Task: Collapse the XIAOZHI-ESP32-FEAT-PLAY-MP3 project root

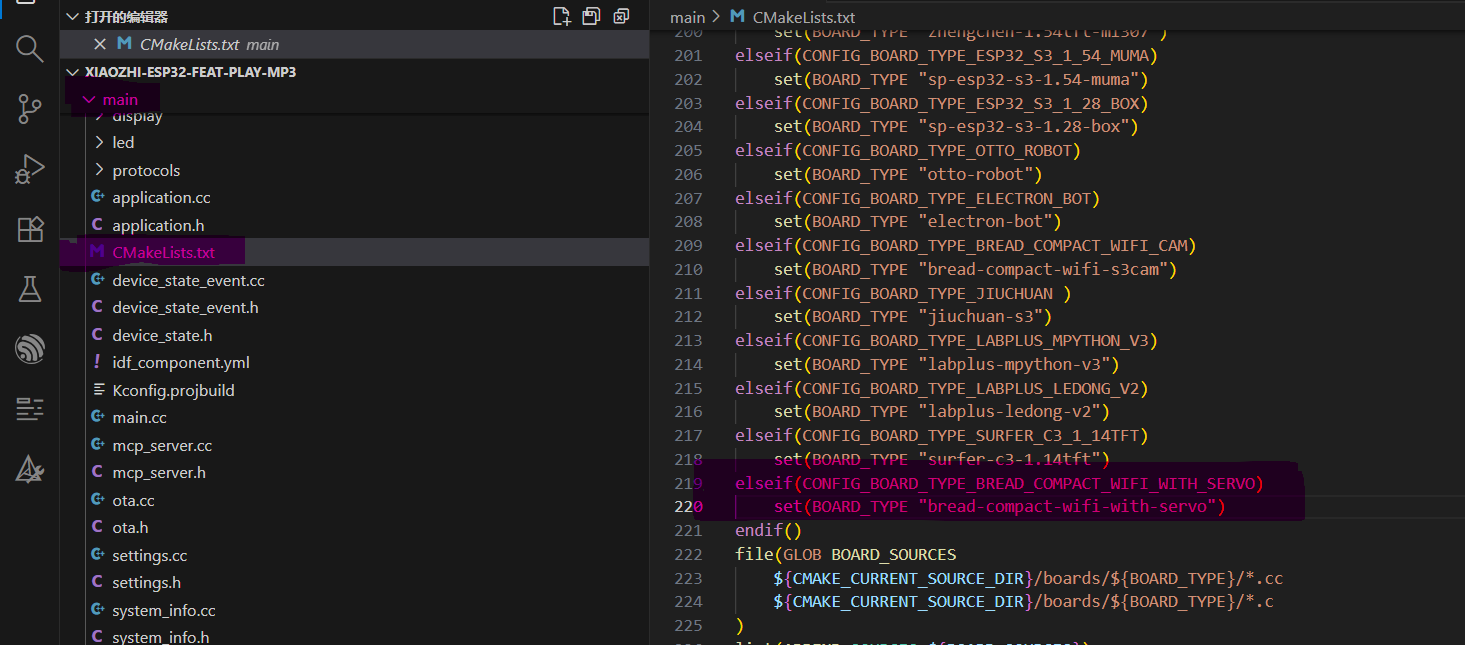Action: point(72,72)
